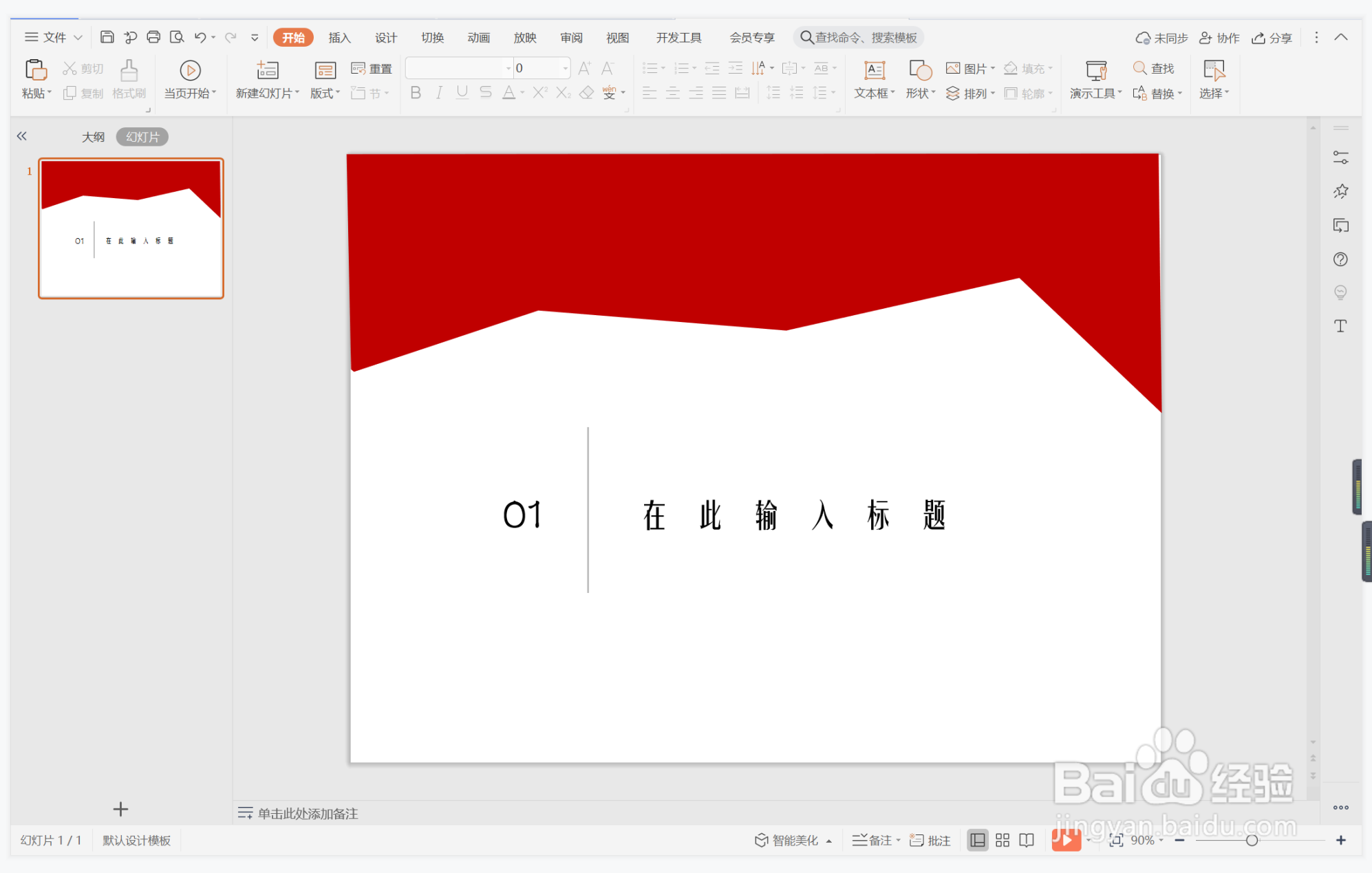Switch to normal view in status bar

pos(977,840)
